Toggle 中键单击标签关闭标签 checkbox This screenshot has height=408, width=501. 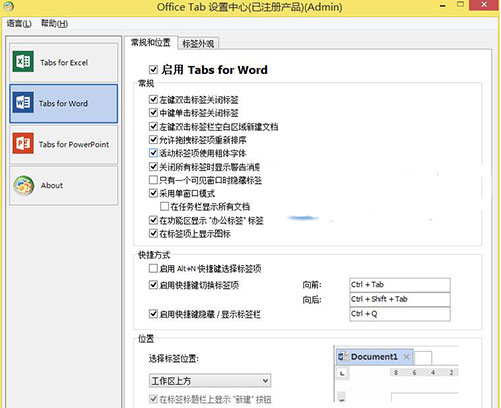[x=153, y=113]
